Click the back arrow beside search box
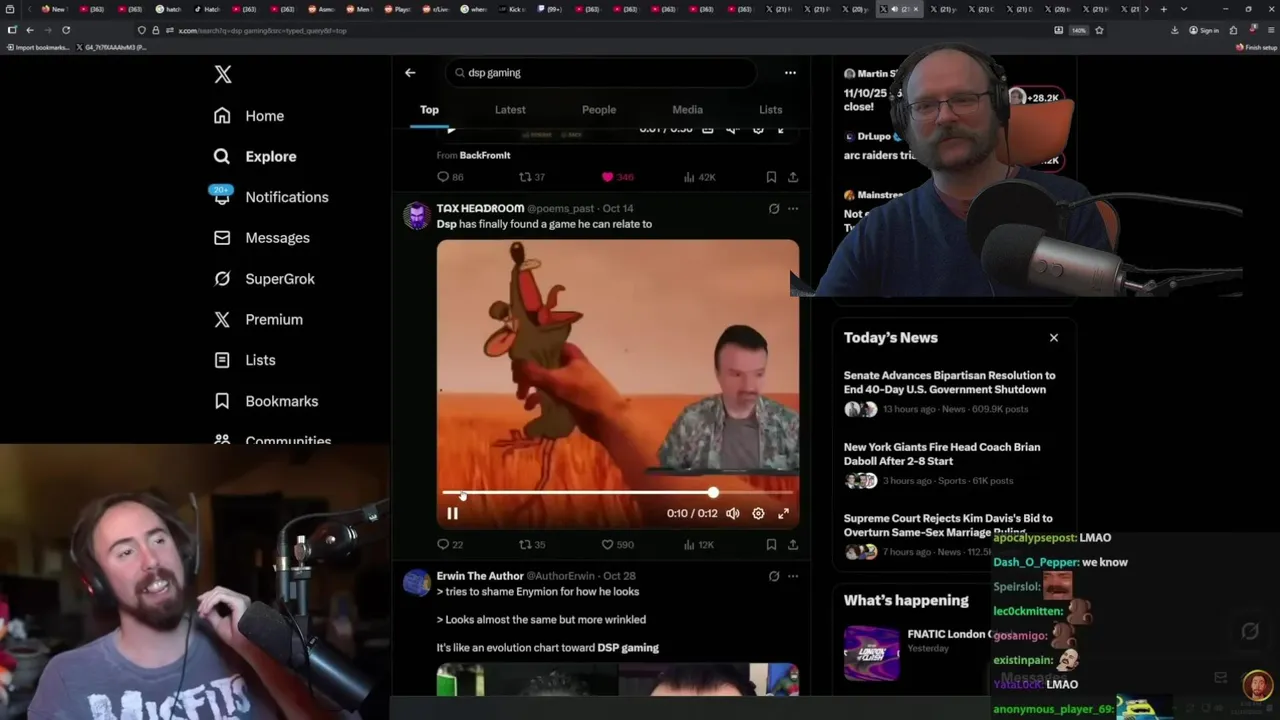 tap(410, 73)
